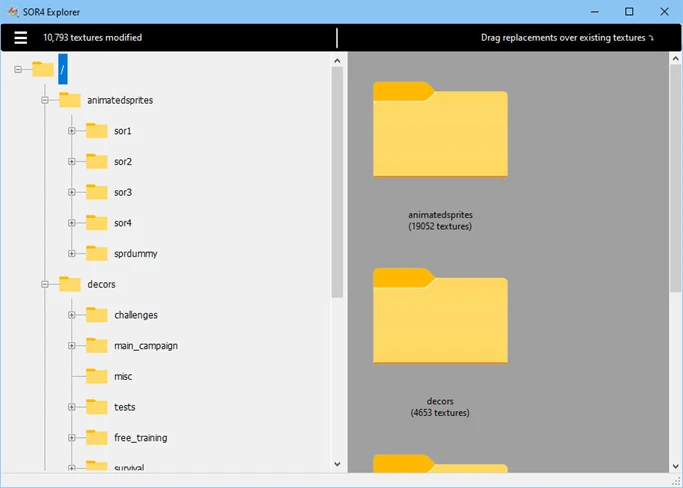Screen dimensions: 683x488
Task: Select the challenges tree label
Action: coord(136,315)
